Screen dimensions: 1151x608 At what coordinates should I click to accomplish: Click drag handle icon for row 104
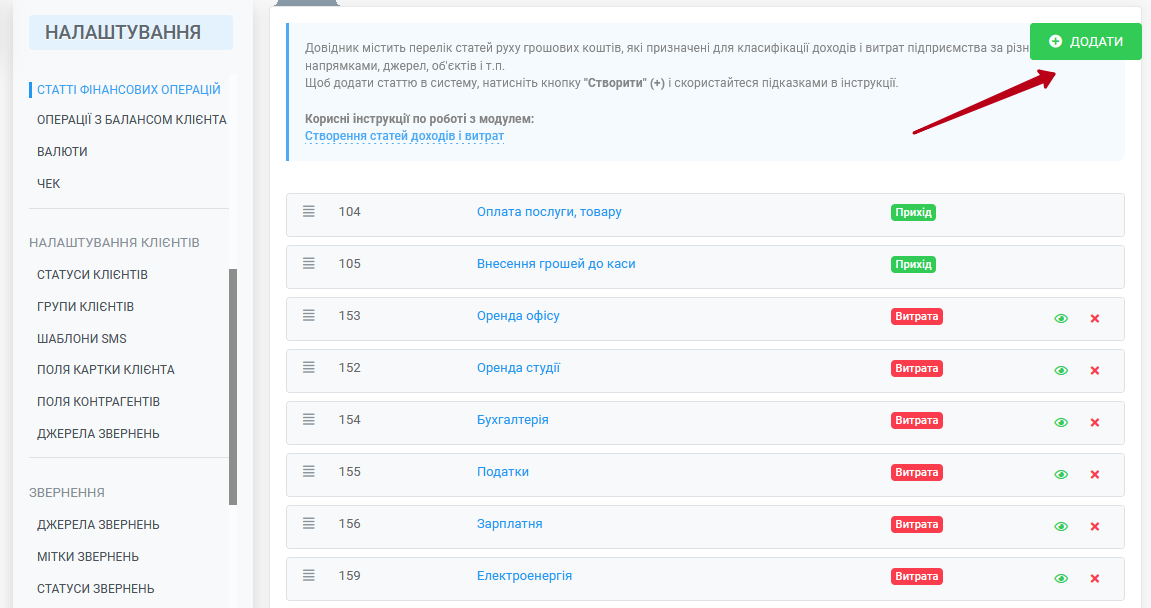309,211
